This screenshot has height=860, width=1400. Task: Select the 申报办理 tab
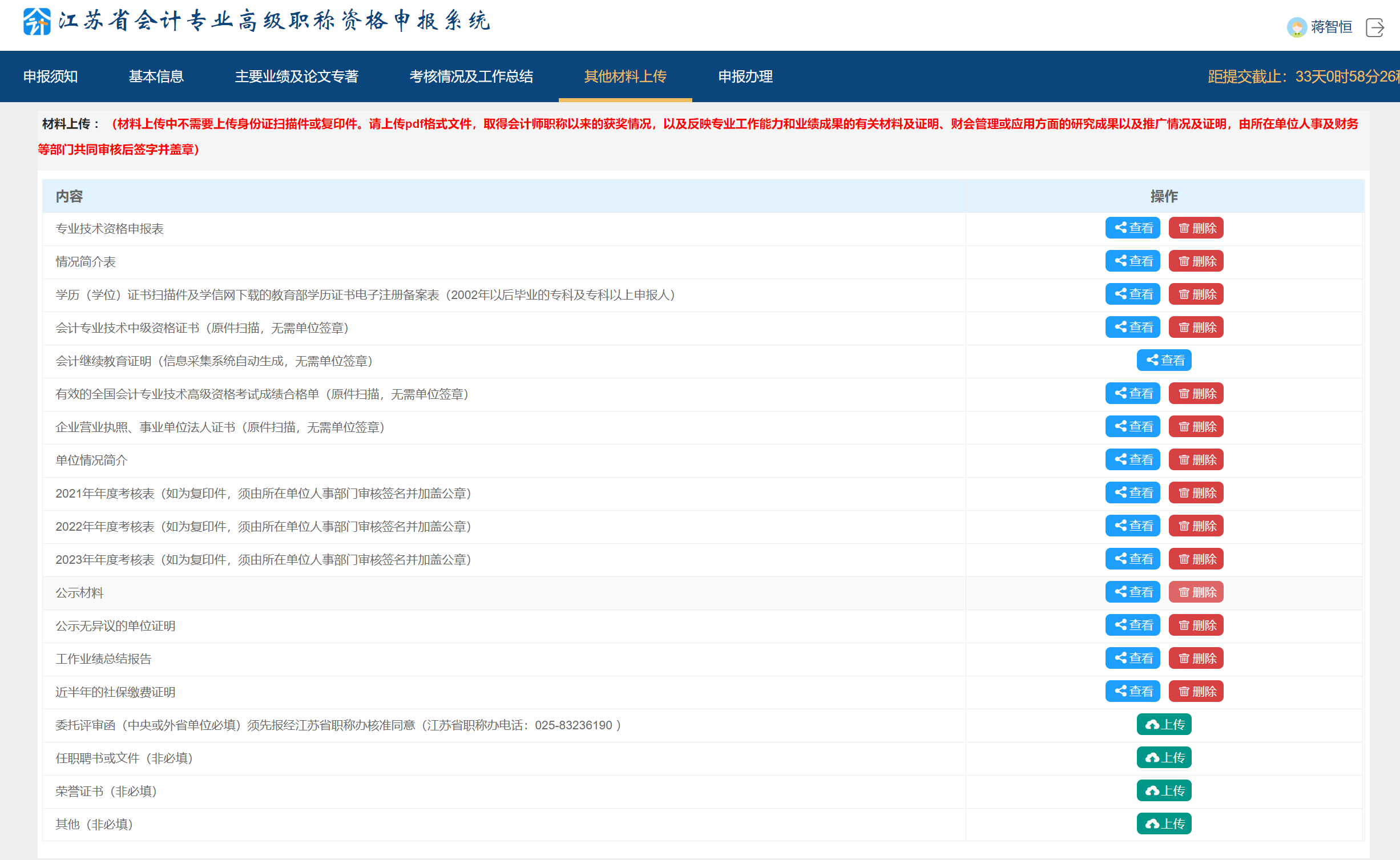pos(745,76)
